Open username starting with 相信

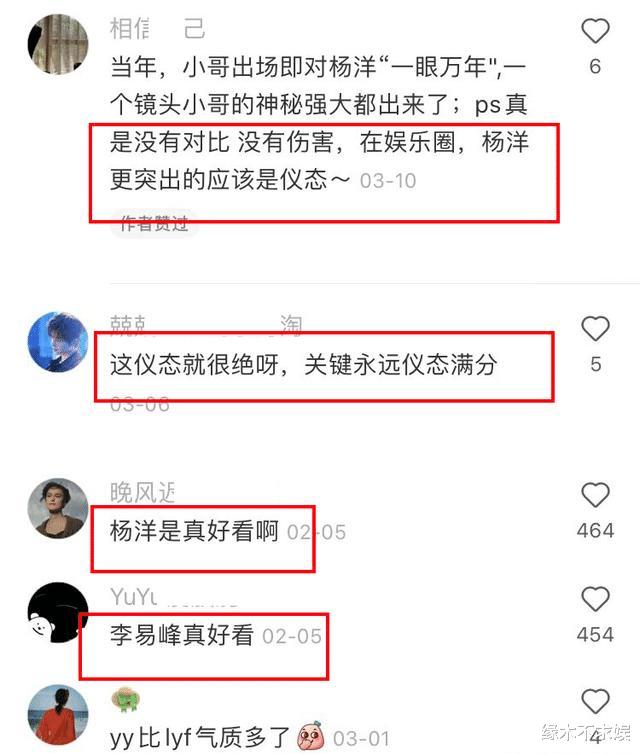tap(158, 29)
